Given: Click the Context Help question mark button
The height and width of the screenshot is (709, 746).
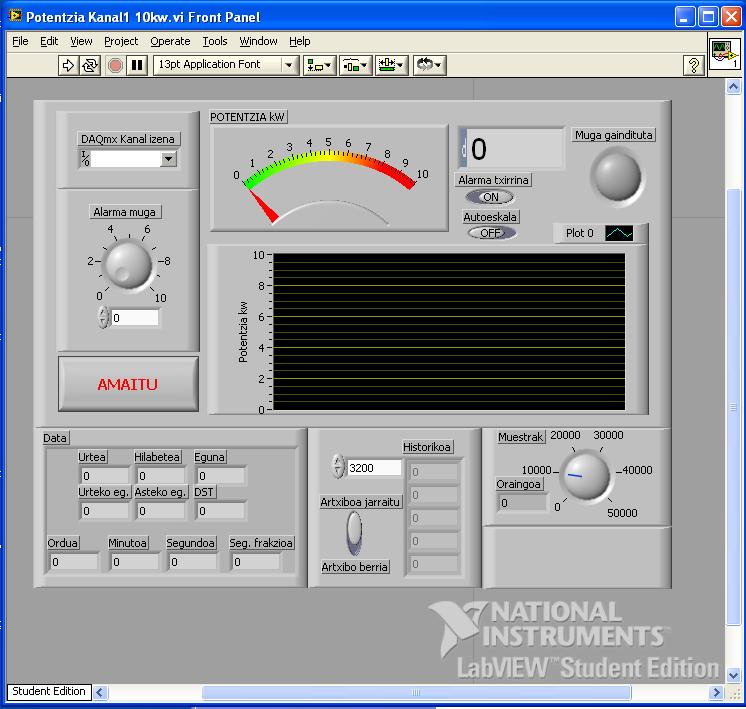Looking at the screenshot, I should click(694, 65).
